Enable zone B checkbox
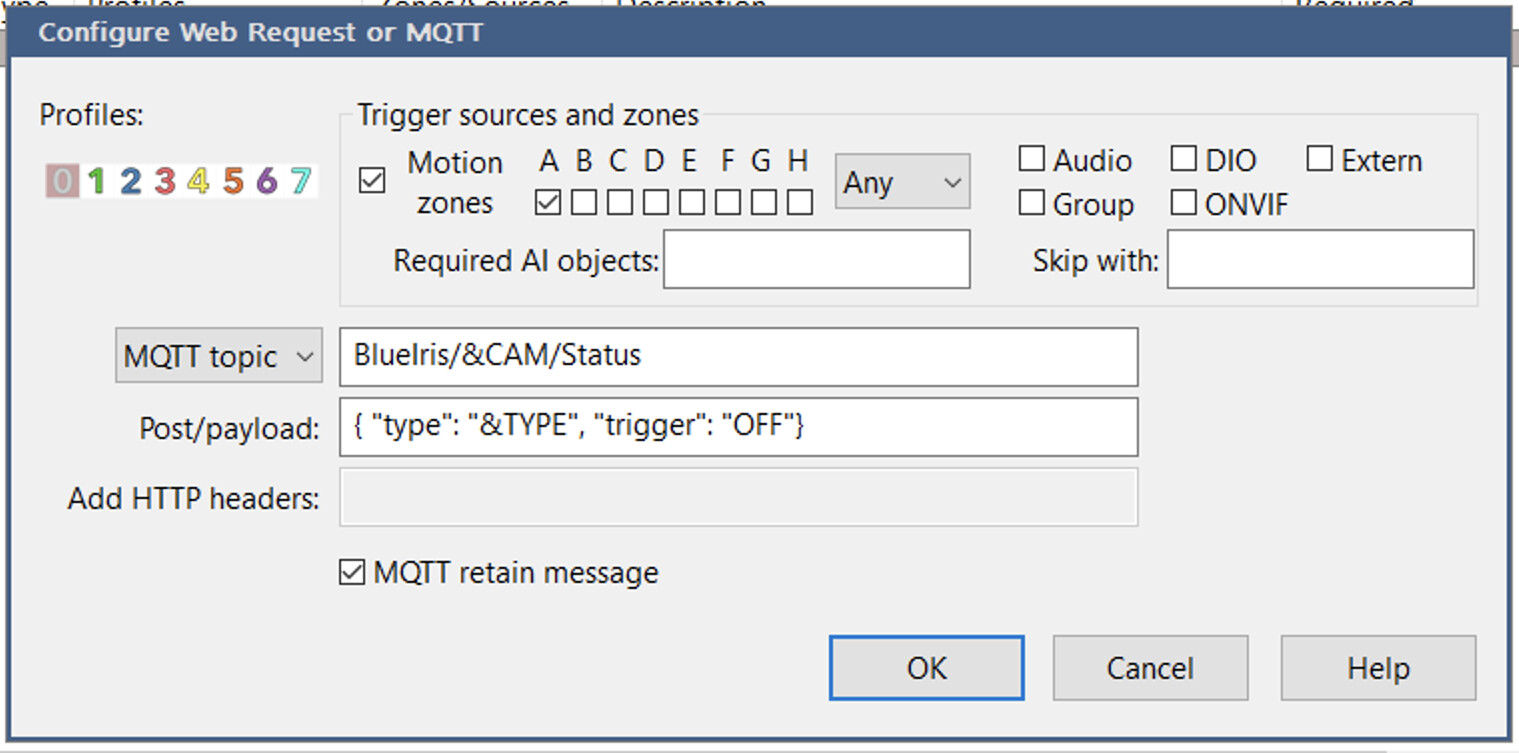Image resolution: width=1519 pixels, height=753 pixels. [x=583, y=202]
